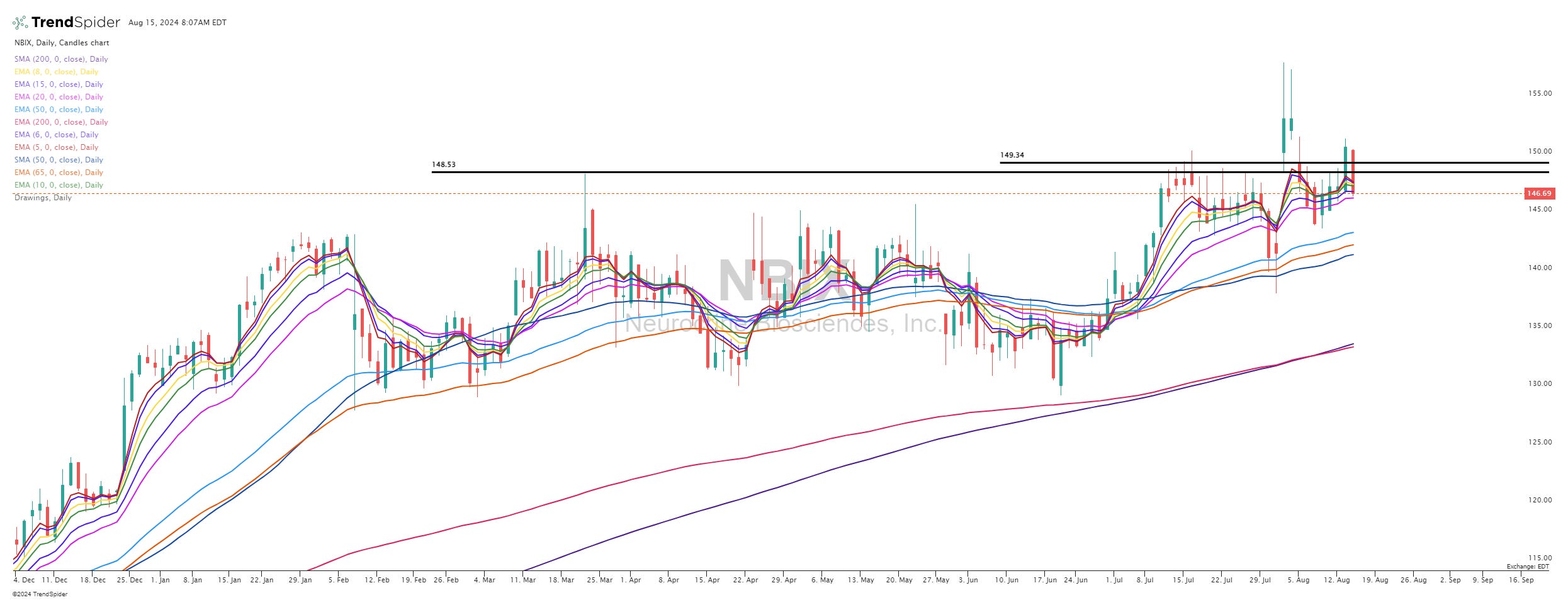
Task: Click the 115.00 price axis label
Action: [x=1540, y=558]
